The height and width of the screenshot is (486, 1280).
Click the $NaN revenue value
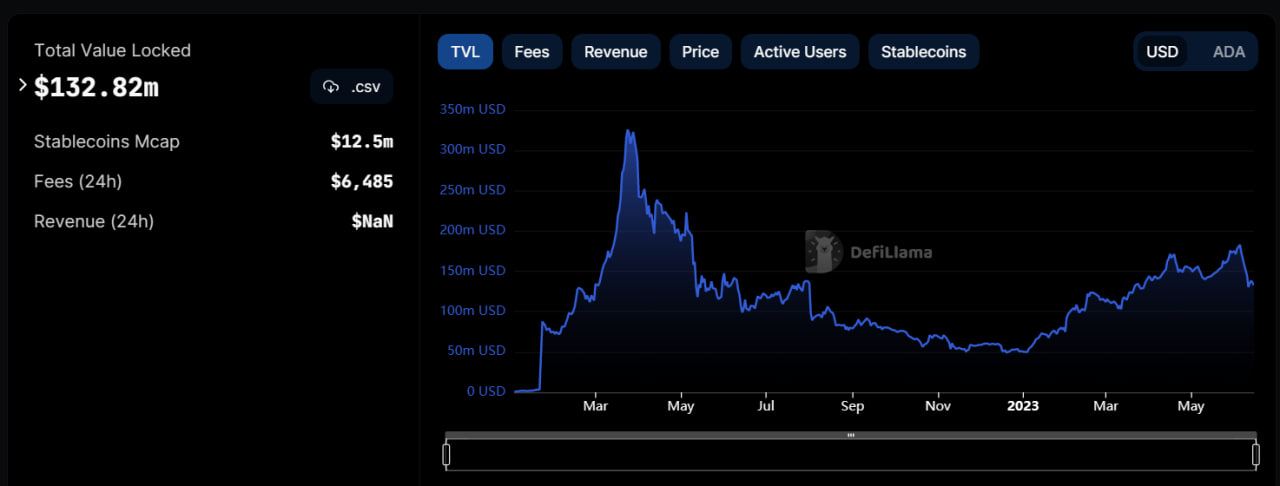click(372, 222)
